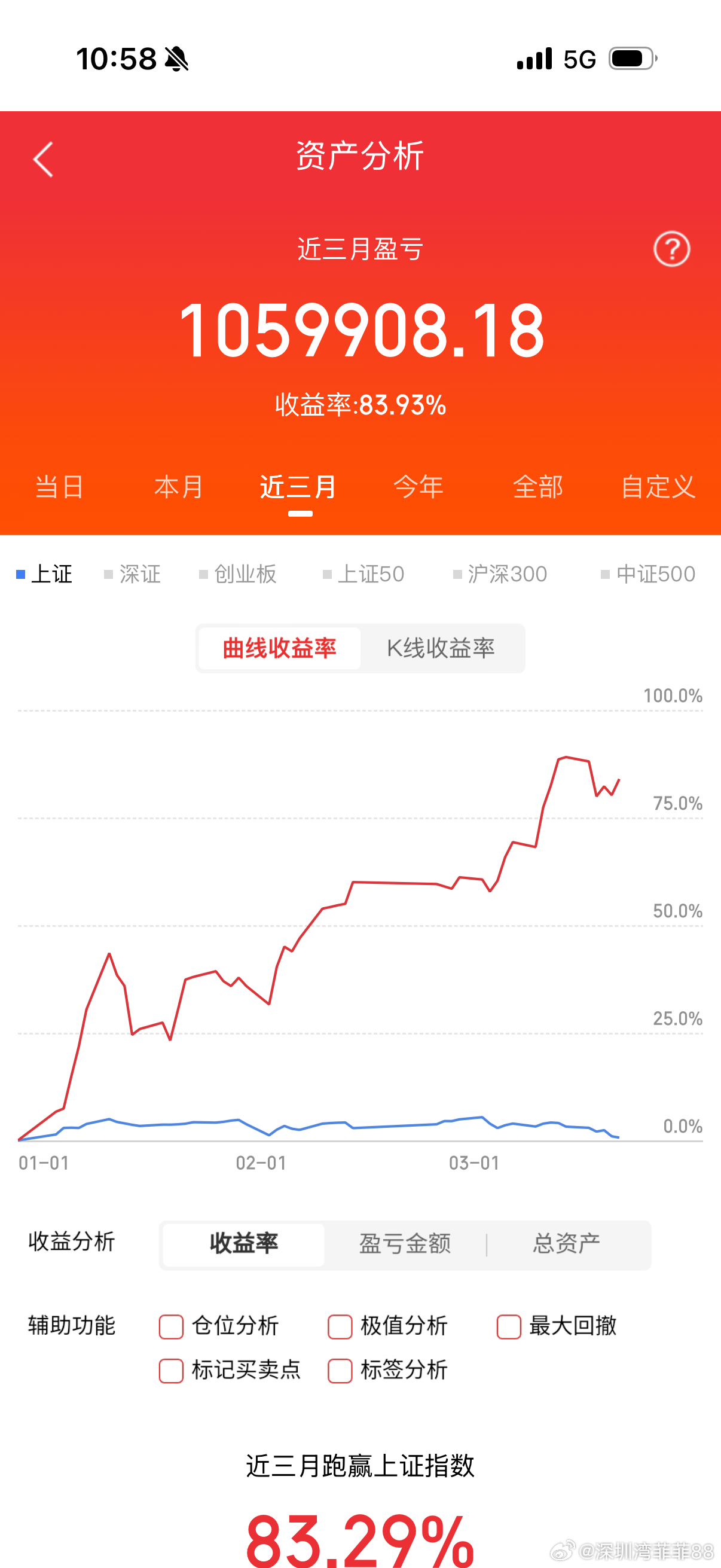Click the back arrow to exit 资产分析
Image resolution: width=721 pixels, height=1568 pixels.
click(x=42, y=159)
